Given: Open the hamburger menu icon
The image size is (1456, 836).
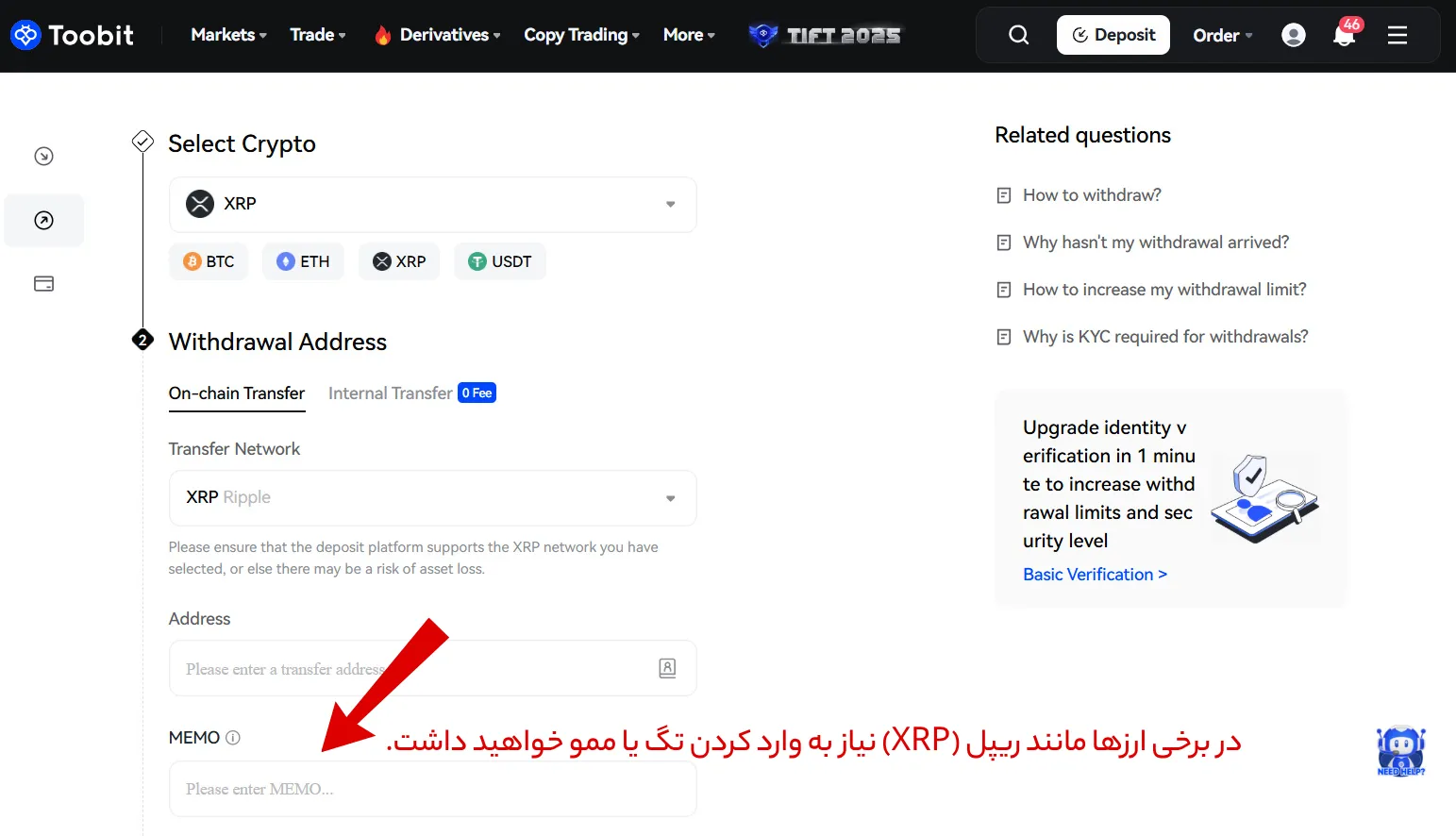Looking at the screenshot, I should 1397,35.
